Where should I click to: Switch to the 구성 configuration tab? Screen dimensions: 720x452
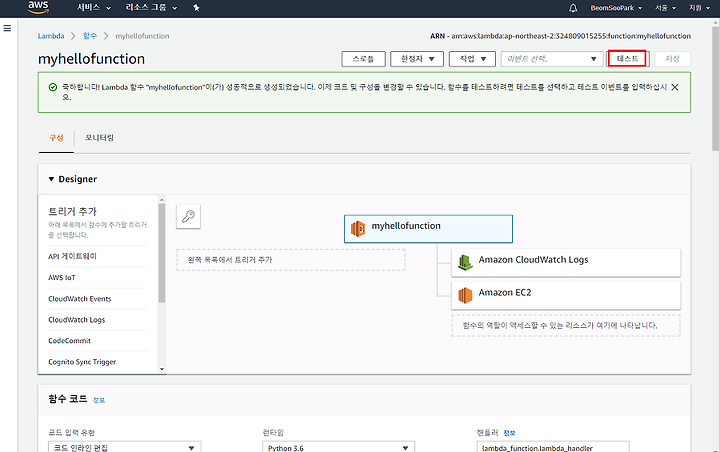[56, 138]
